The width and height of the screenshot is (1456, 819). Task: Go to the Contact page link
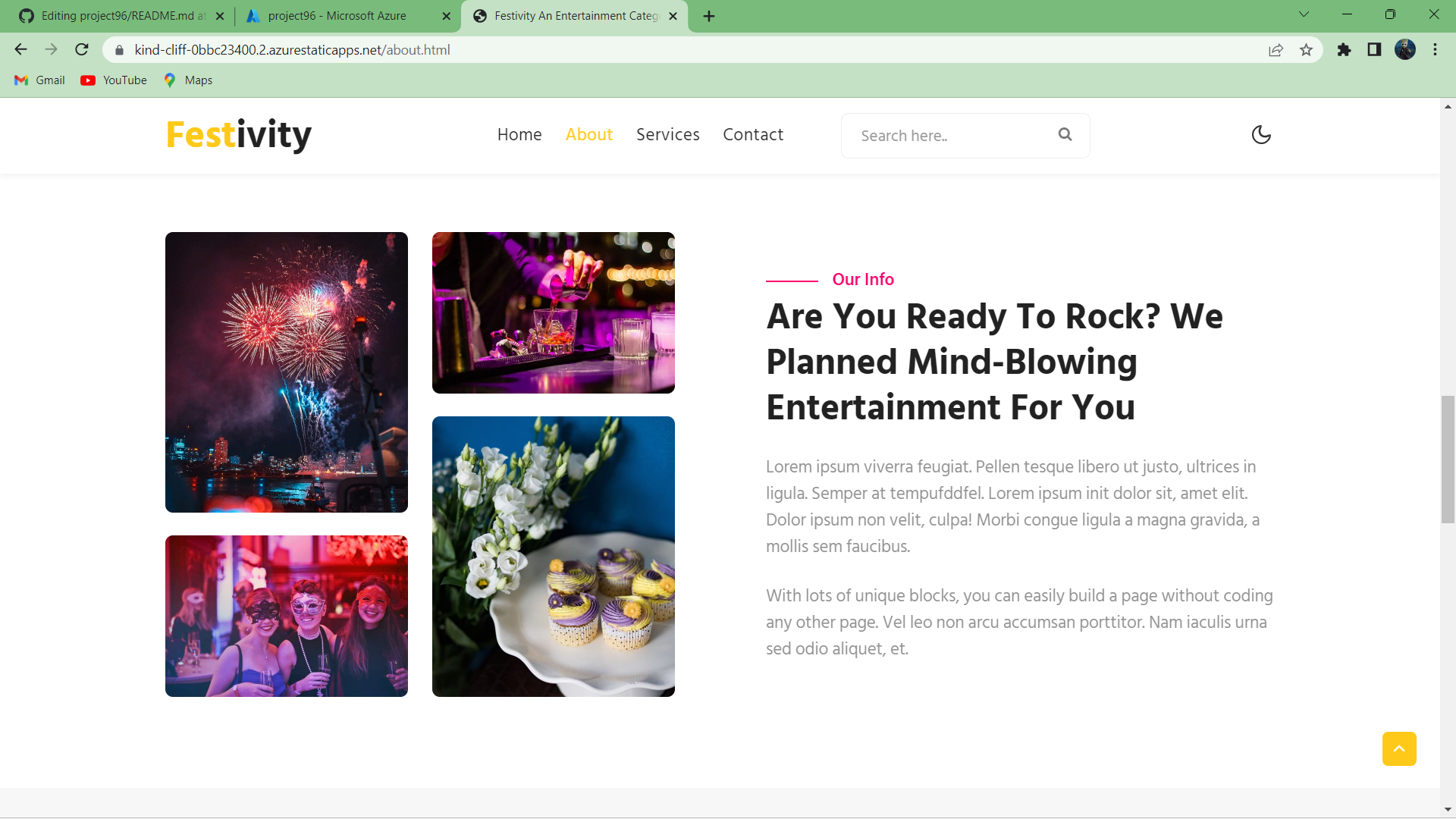(x=752, y=135)
